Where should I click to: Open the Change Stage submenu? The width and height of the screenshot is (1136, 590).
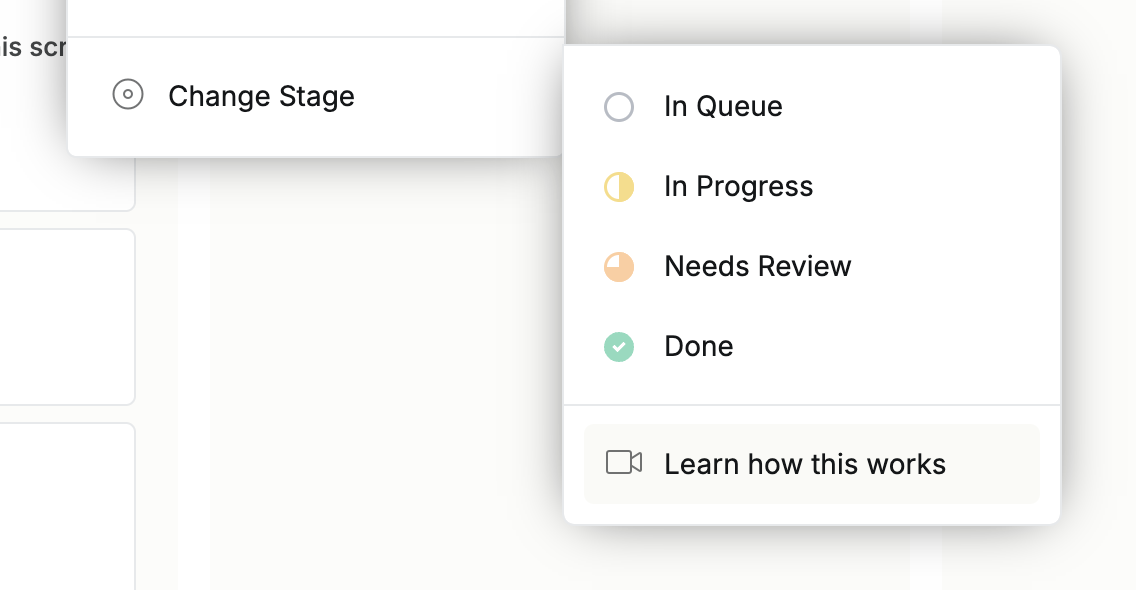[x=261, y=97]
